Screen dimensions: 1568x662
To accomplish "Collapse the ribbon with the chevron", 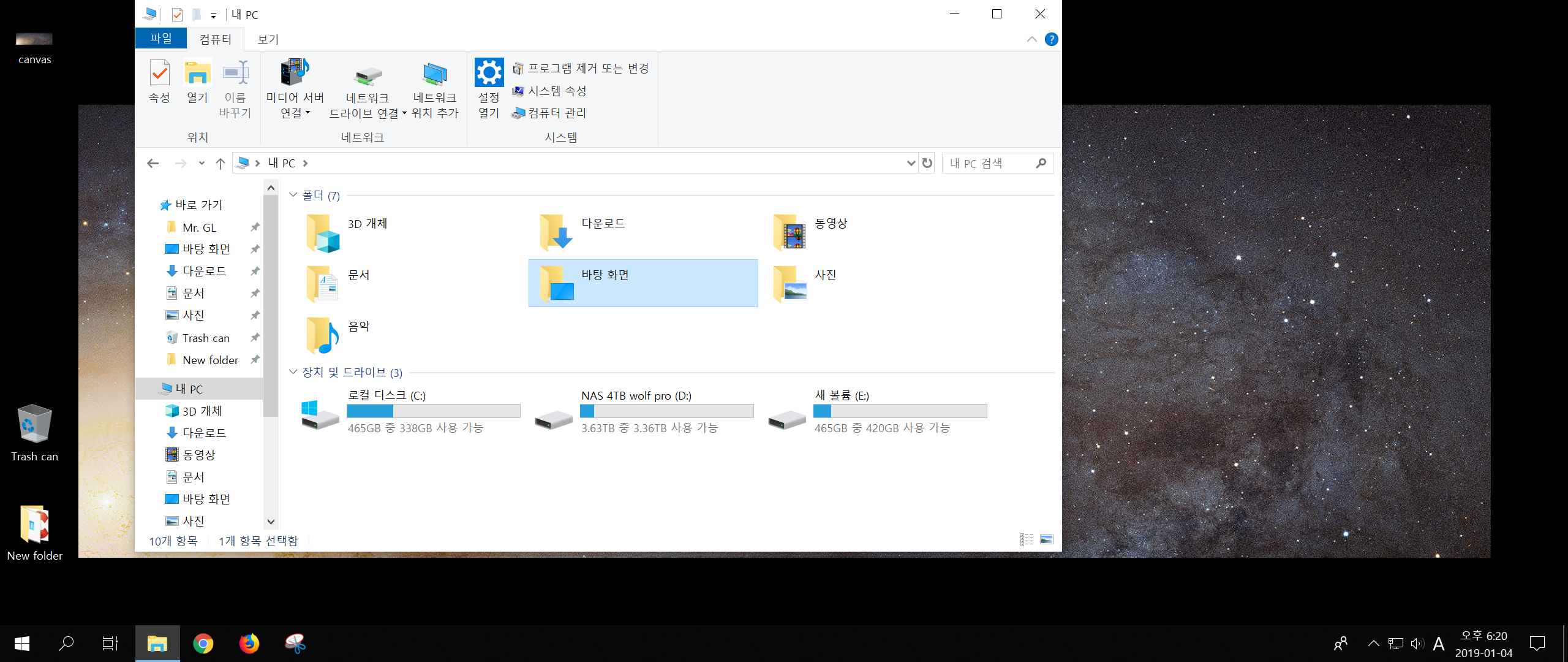I will (x=1032, y=39).
